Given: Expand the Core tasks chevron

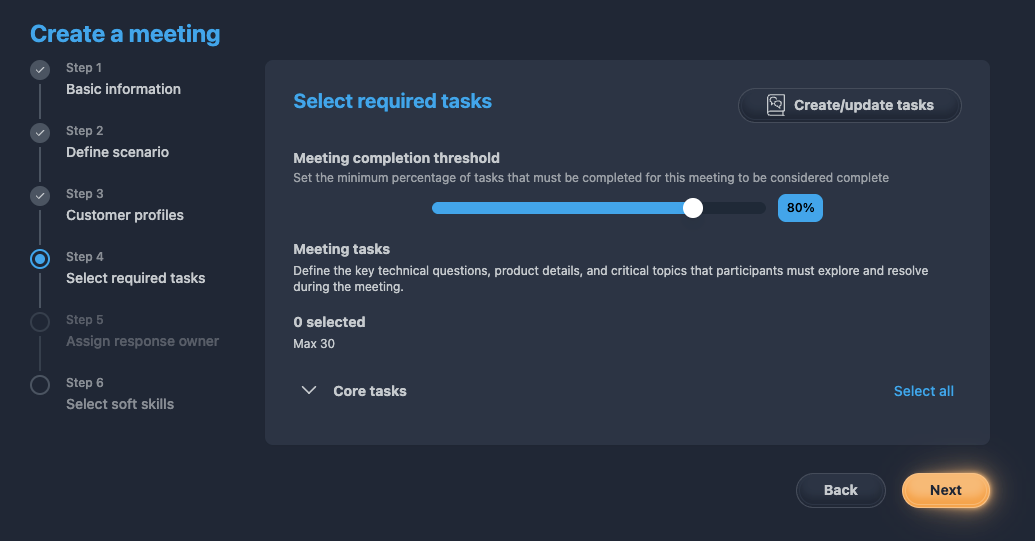Looking at the screenshot, I should pyautogui.click(x=309, y=391).
